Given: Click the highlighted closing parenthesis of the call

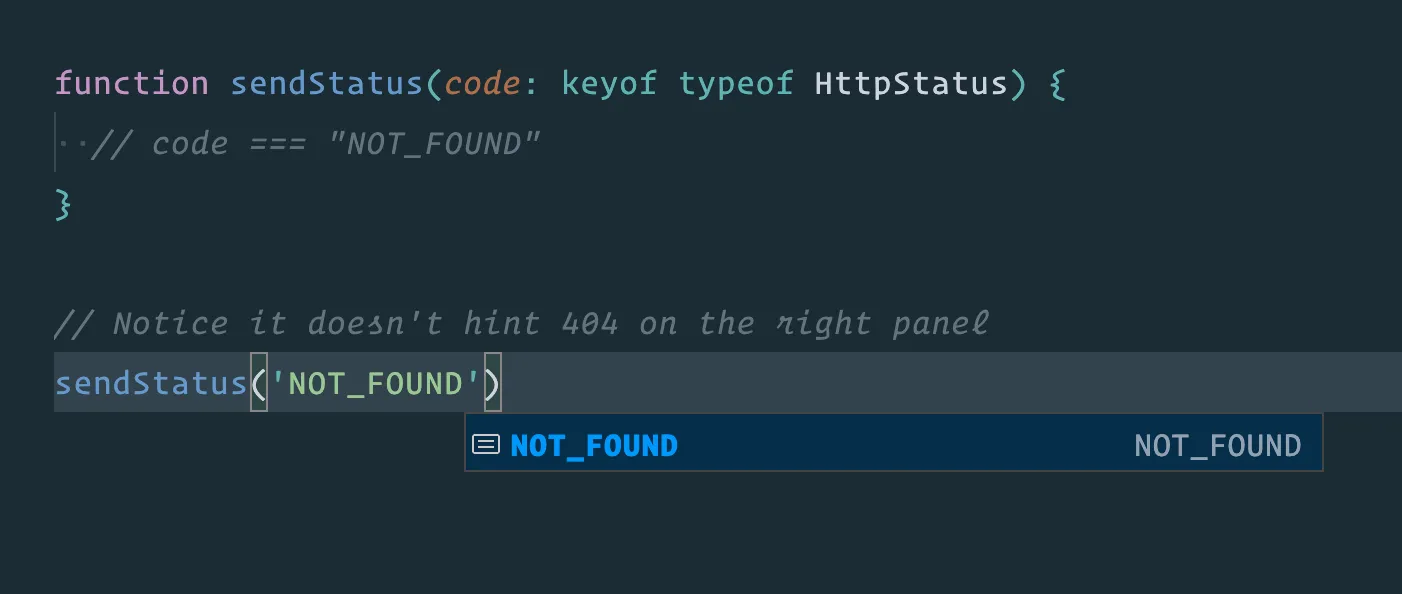Looking at the screenshot, I should (492, 383).
